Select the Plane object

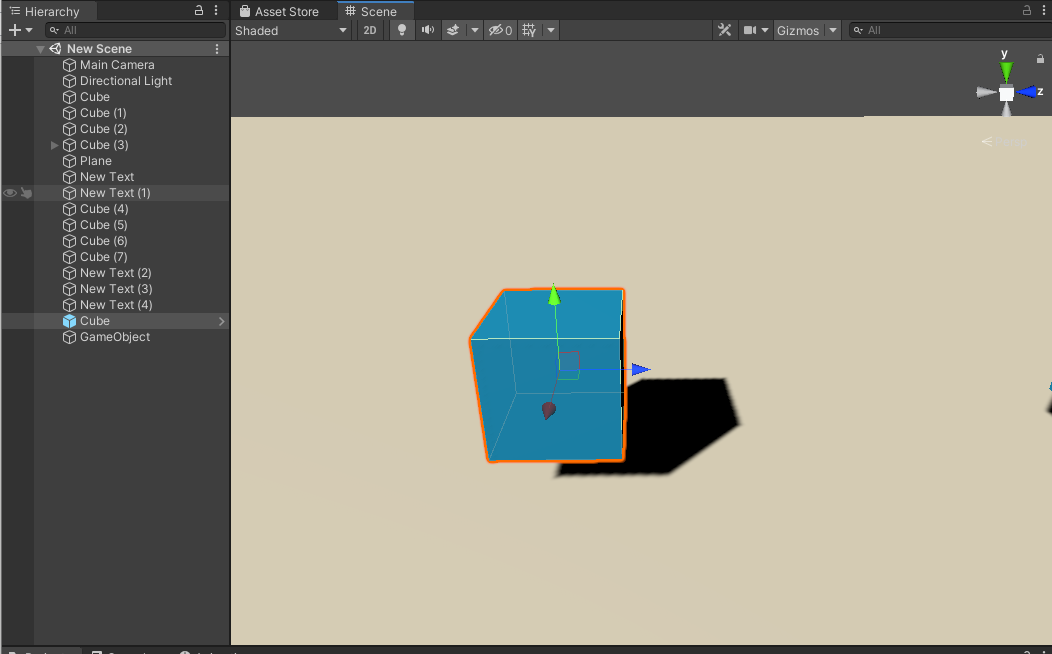(x=96, y=162)
